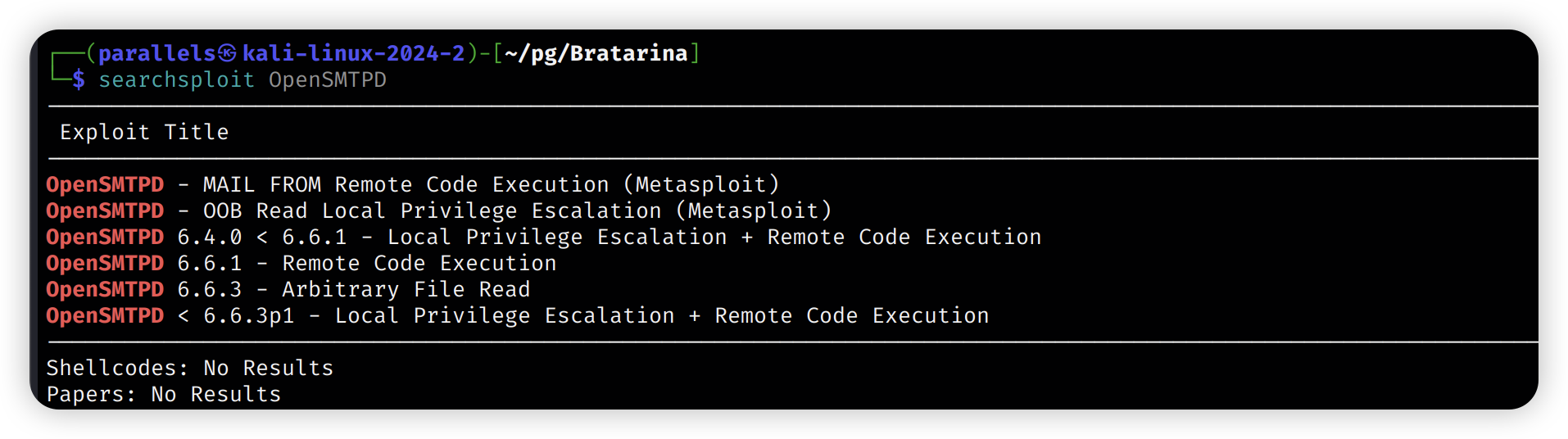Click the searchsploit command text

(x=177, y=79)
